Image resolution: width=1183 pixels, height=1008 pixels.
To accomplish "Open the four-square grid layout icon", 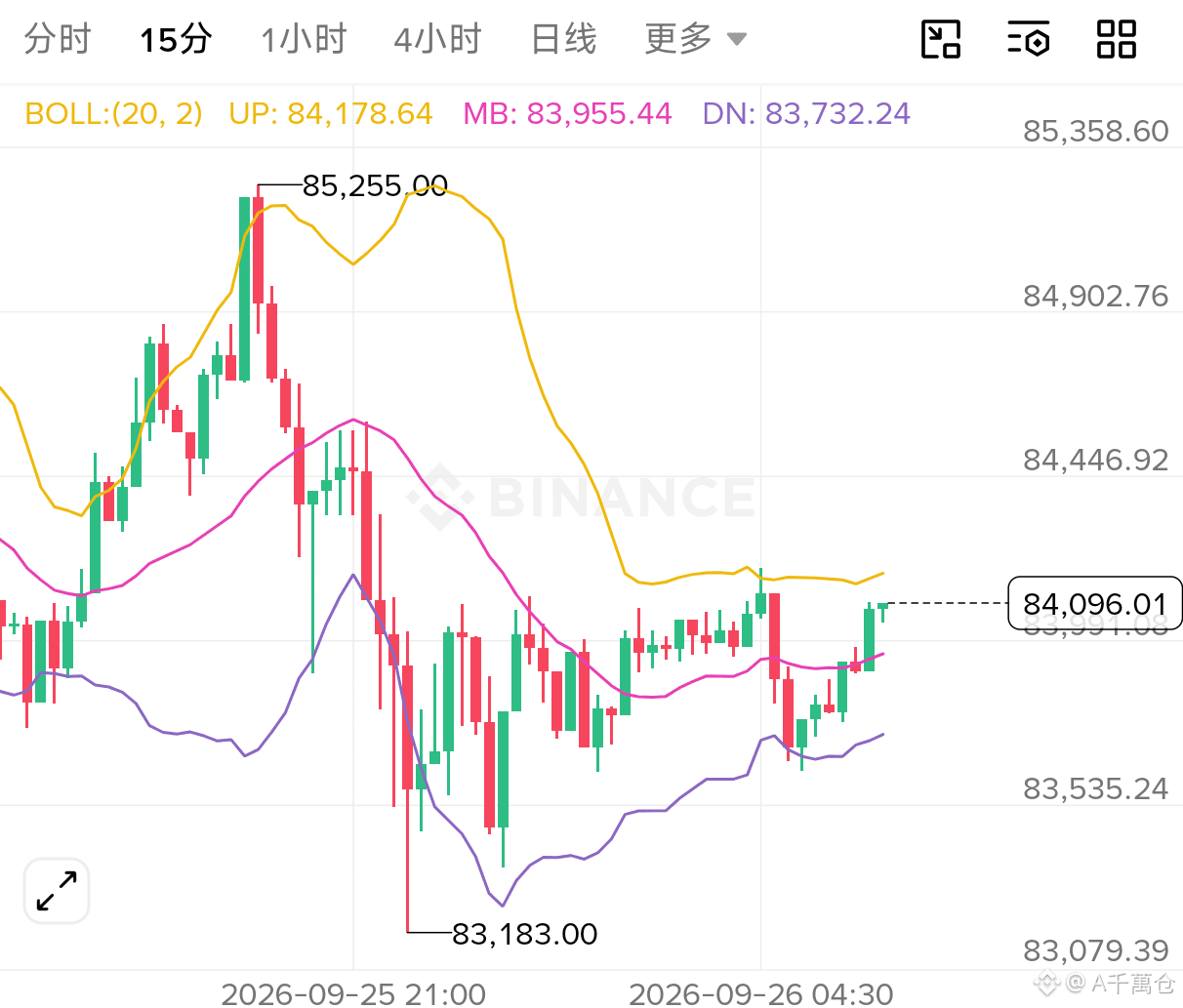I will click(x=1117, y=39).
